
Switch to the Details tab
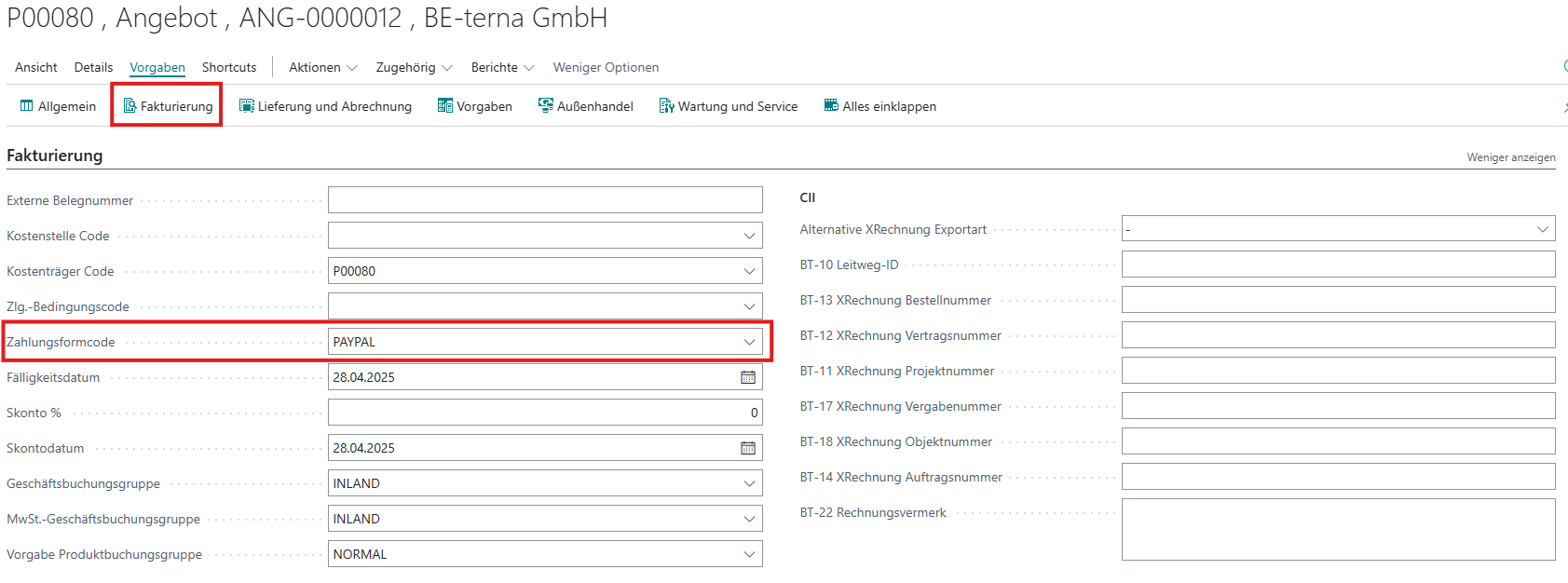pyautogui.click(x=93, y=67)
